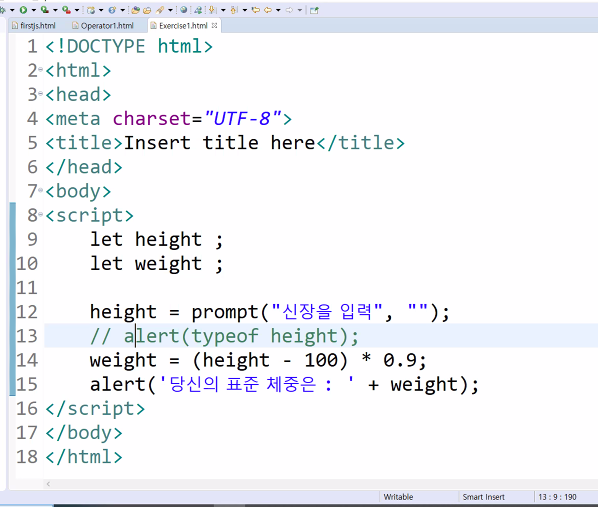Viewport: 598px width, 507px height.
Task: Open the Search dropdown arrow
Action: (170, 10)
